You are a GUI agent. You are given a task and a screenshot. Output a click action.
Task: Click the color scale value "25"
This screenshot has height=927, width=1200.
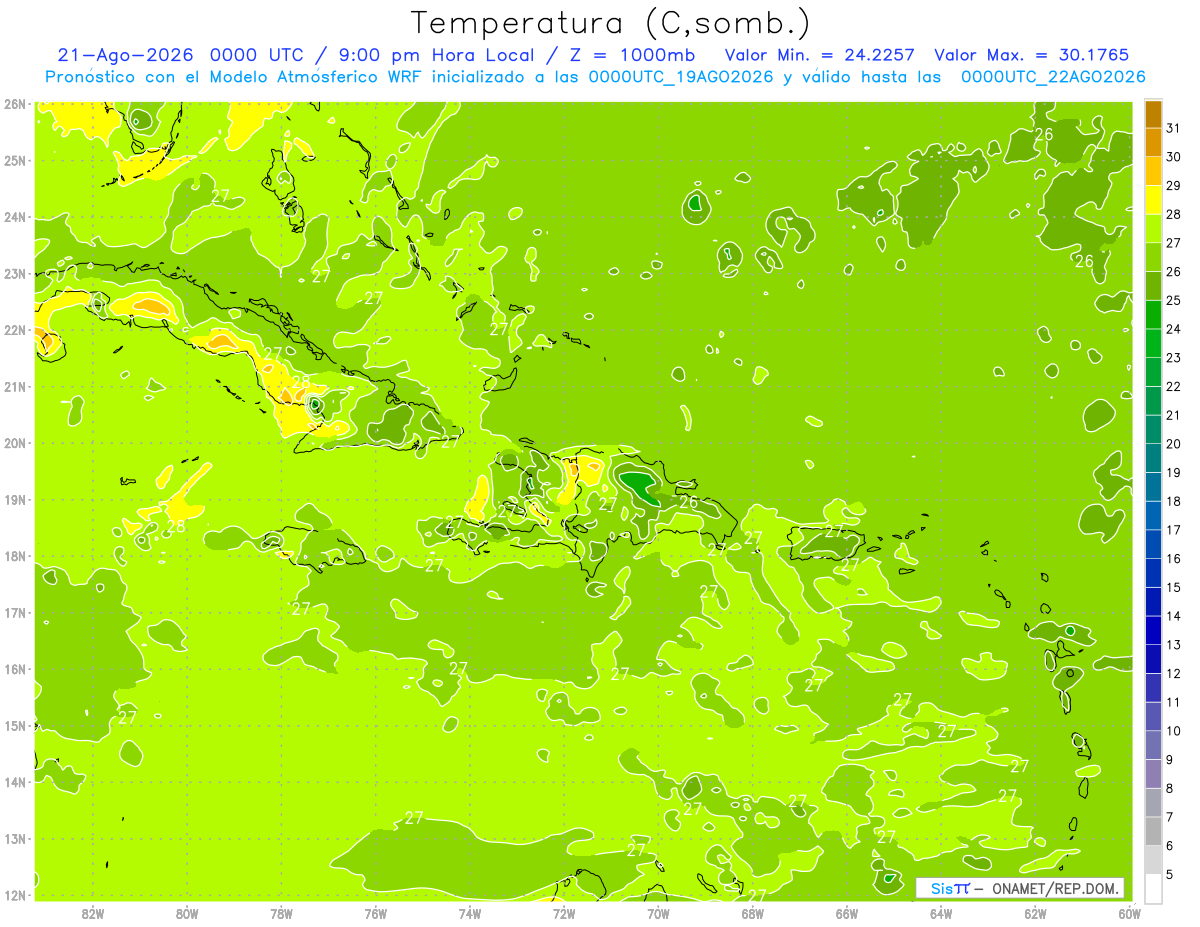1173,300
